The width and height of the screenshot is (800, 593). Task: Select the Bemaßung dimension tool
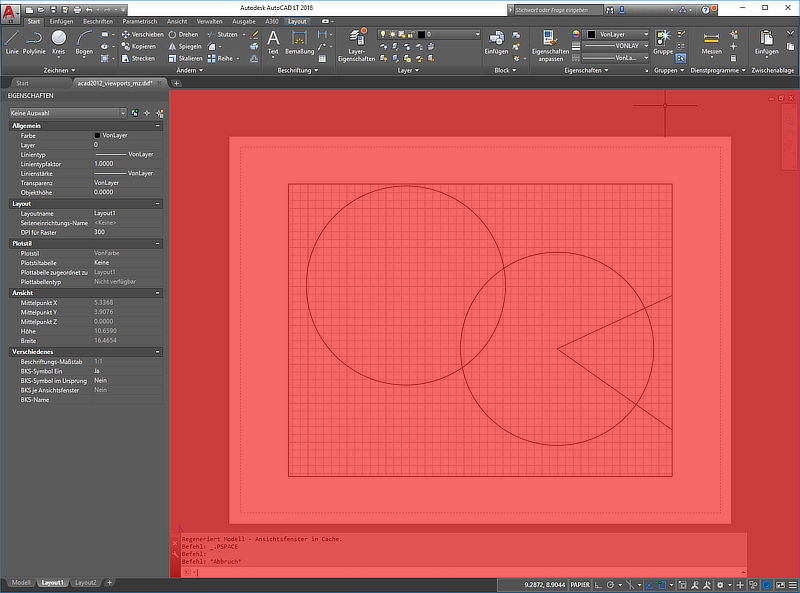tap(299, 42)
